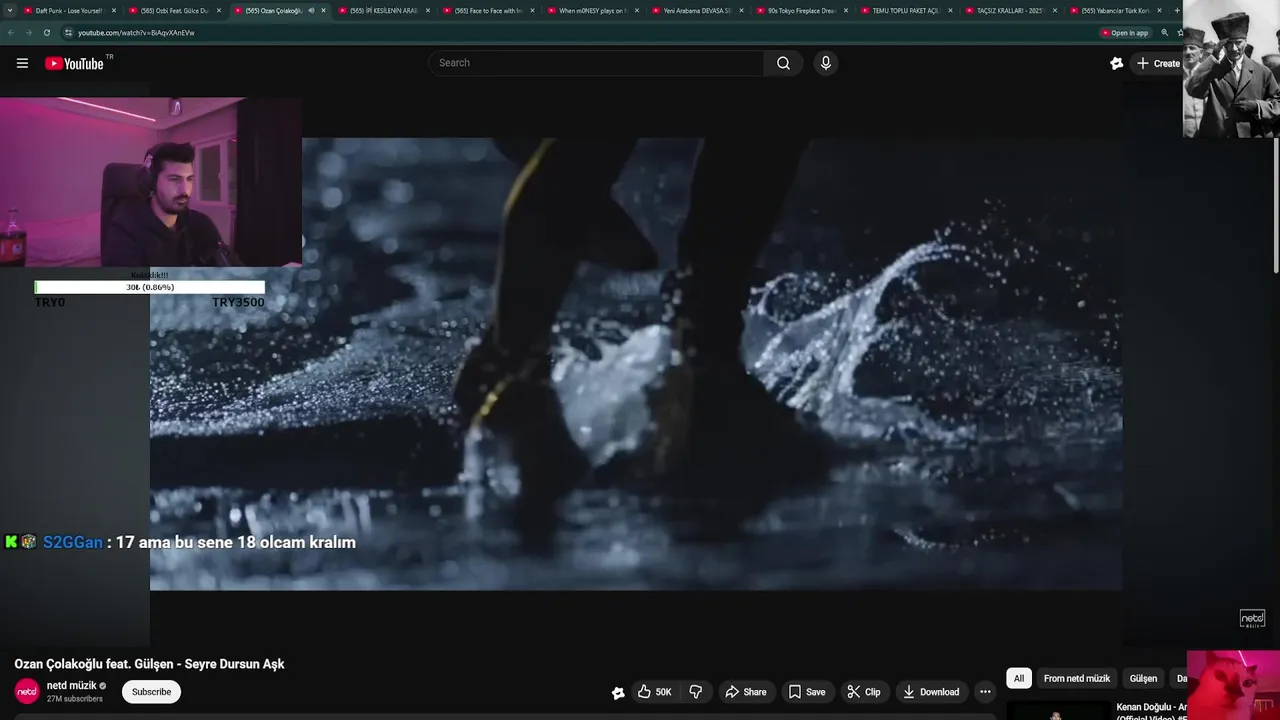Open browser zoom magnifier in address bar

[1164, 32]
